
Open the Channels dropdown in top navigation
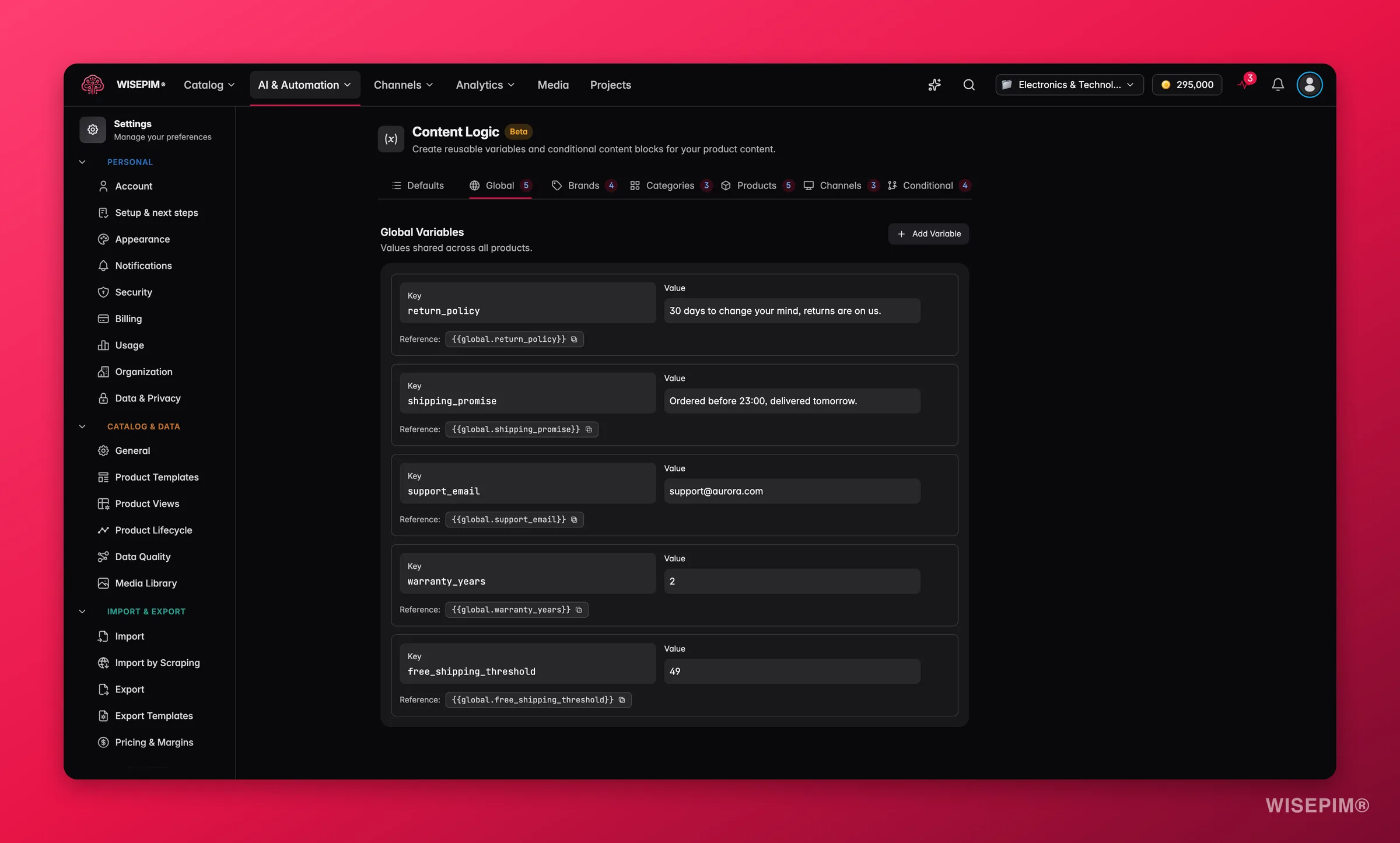404,85
